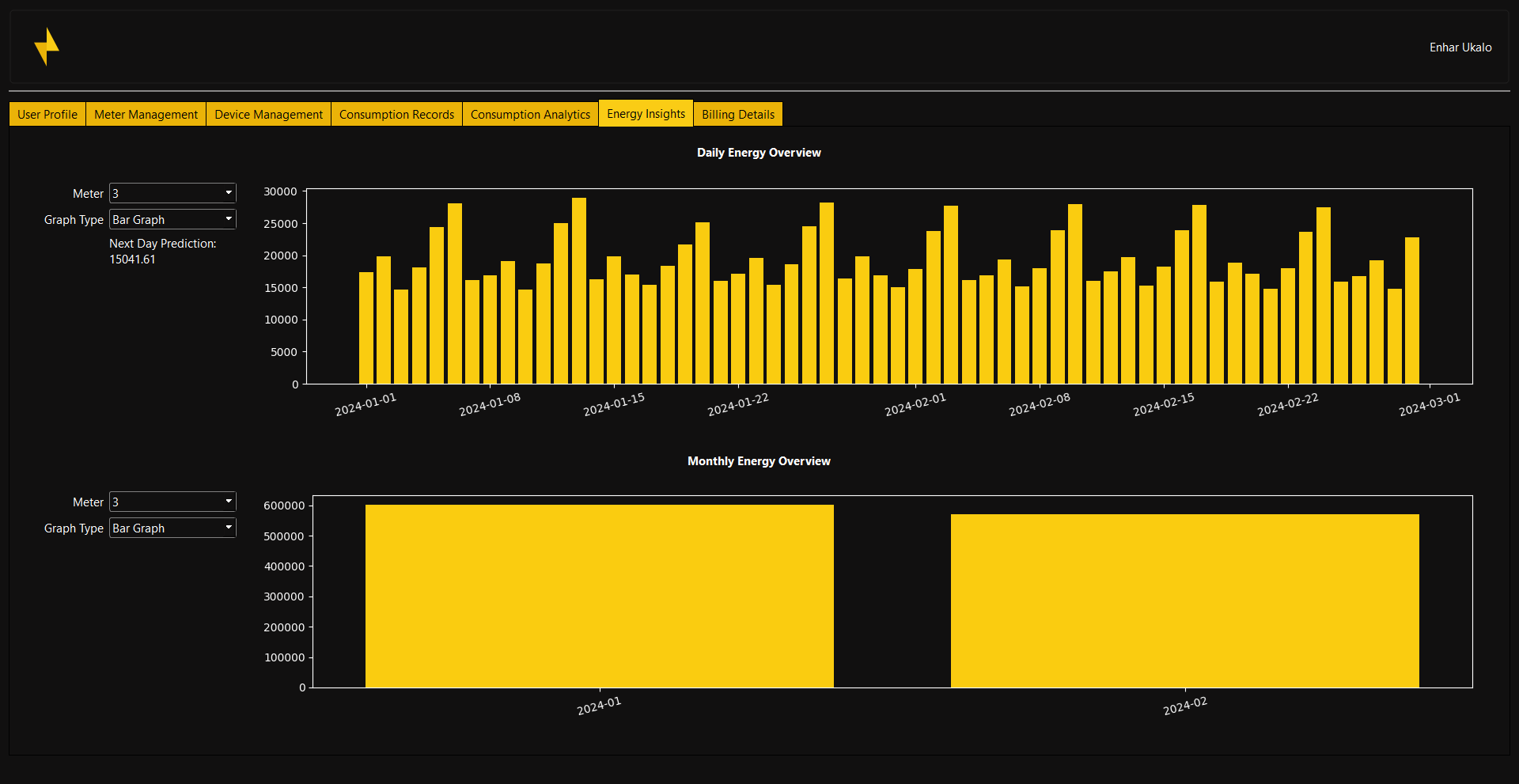Go to the Device Management tab
This screenshot has width=1519, height=784.
268,114
